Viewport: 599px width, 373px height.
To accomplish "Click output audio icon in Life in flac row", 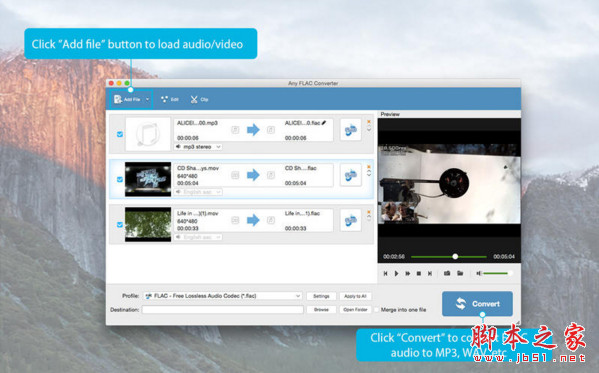I will 270,220.
